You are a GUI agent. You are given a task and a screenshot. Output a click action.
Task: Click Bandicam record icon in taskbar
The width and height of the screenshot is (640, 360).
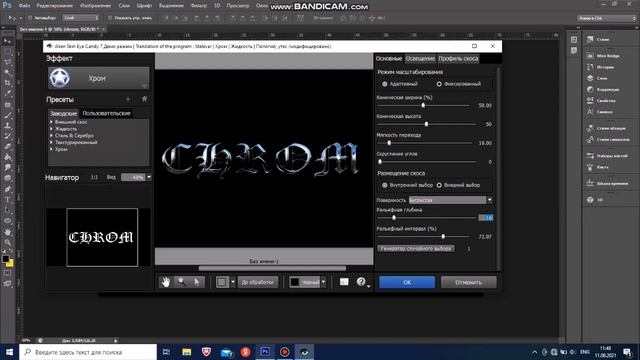click(x=284, y=351)
